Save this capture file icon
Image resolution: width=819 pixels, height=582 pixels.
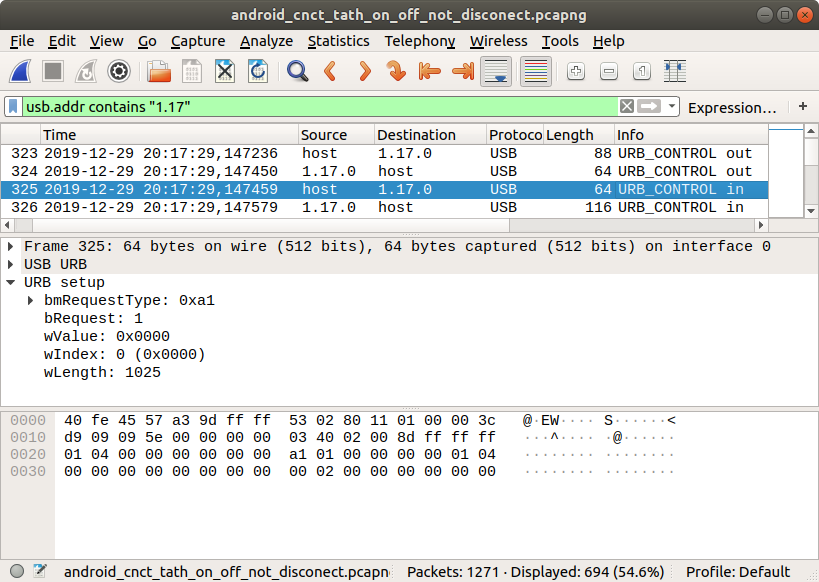(192, 71)
